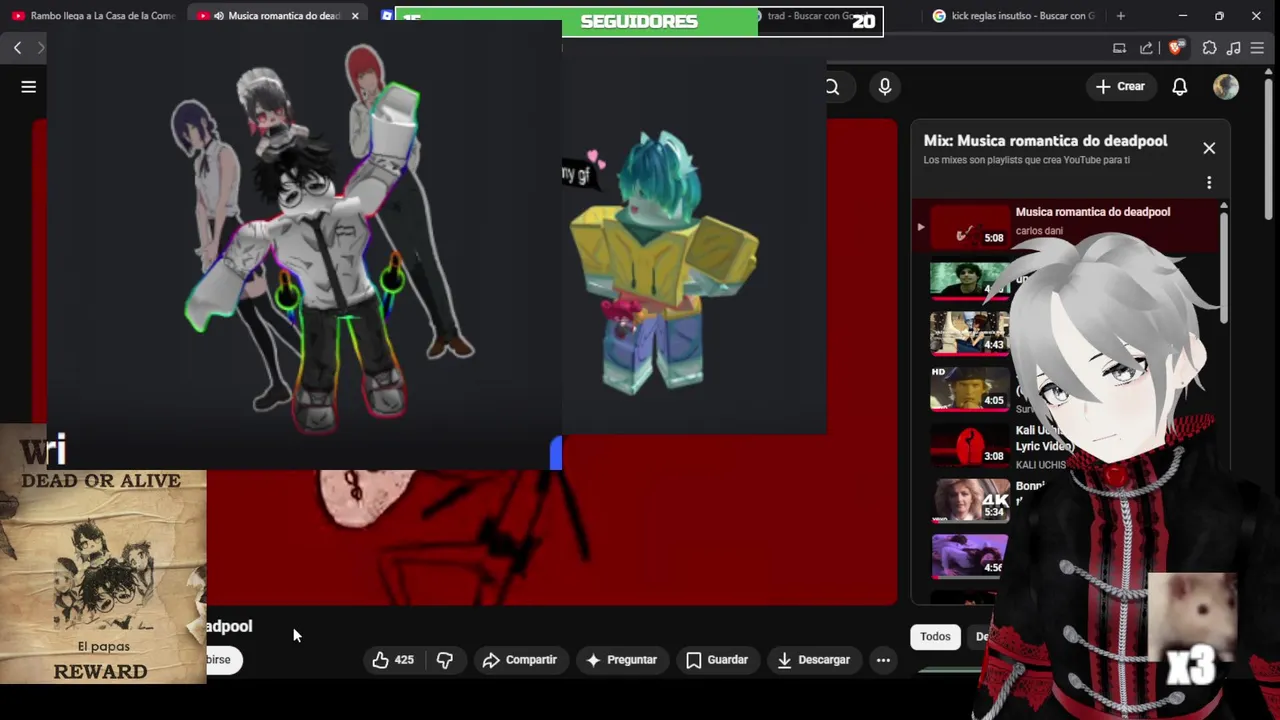Save the video with Guardar
This screenshot has height=720, width=1280.
pyautogui.click(x=717, y=660)
